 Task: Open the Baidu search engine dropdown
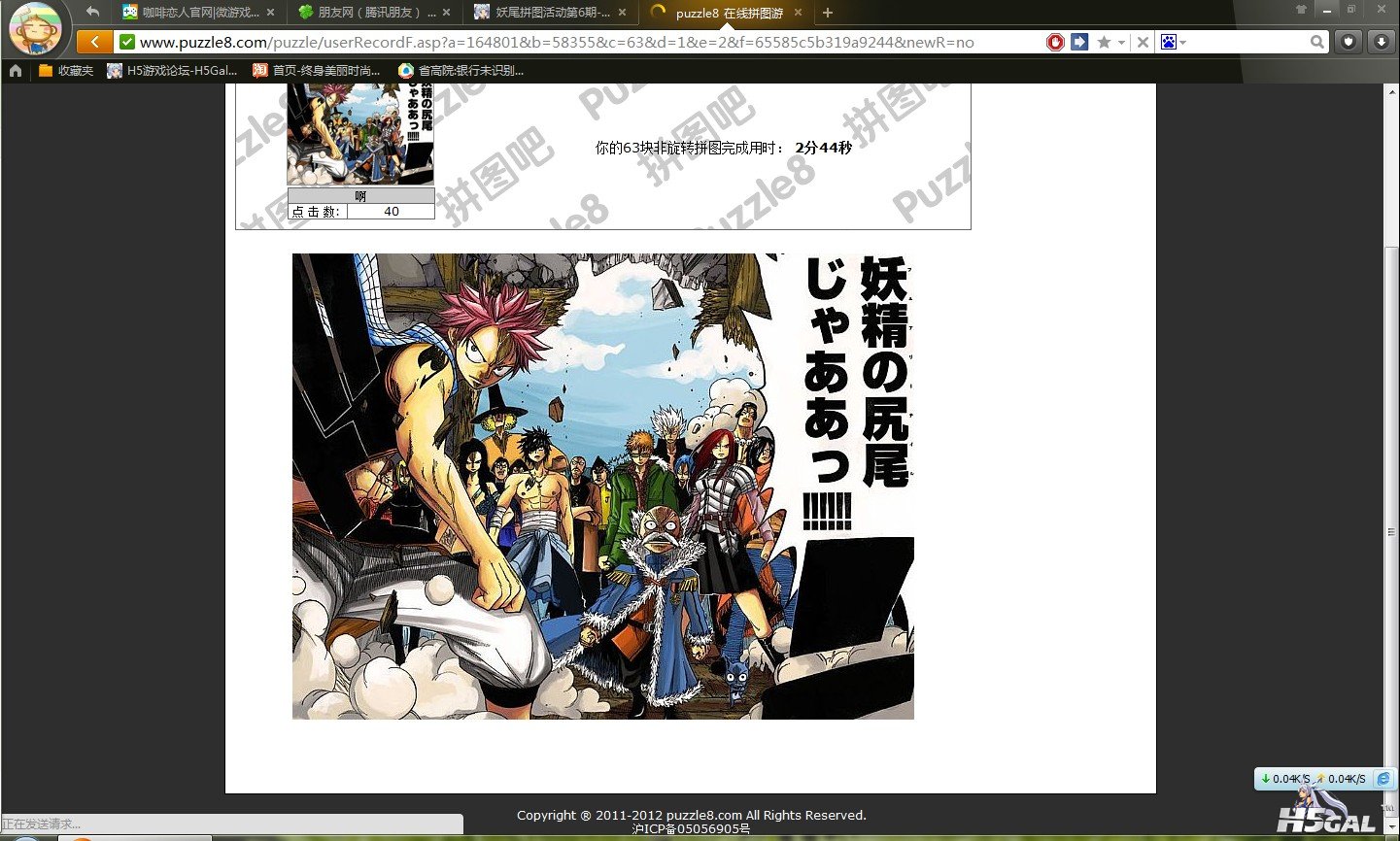(1174, 42)
